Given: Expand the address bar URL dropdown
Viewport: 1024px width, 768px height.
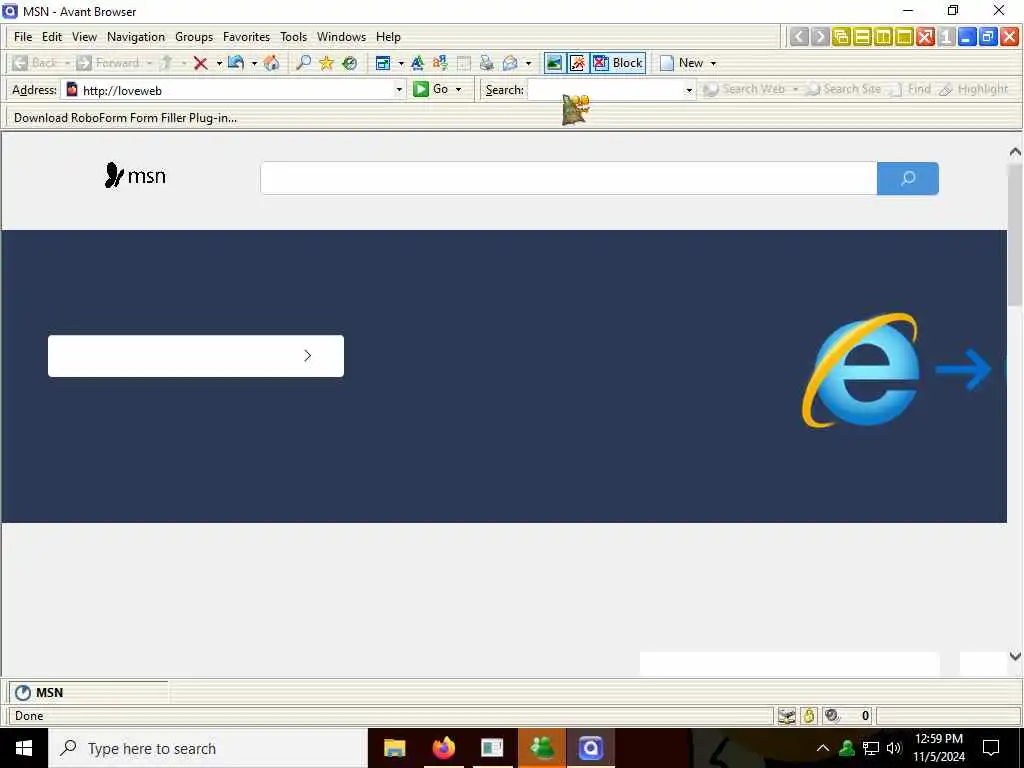Looking at the screenshot, I should 399,89.
